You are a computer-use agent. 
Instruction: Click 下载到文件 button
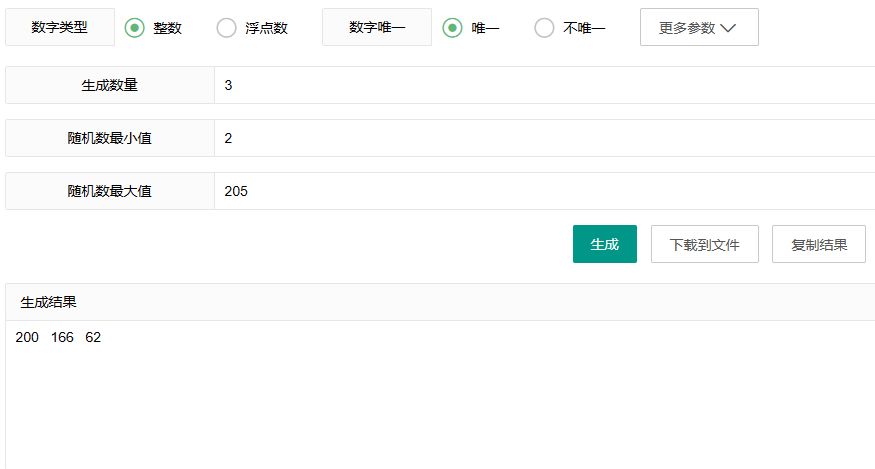click(705, 244)
